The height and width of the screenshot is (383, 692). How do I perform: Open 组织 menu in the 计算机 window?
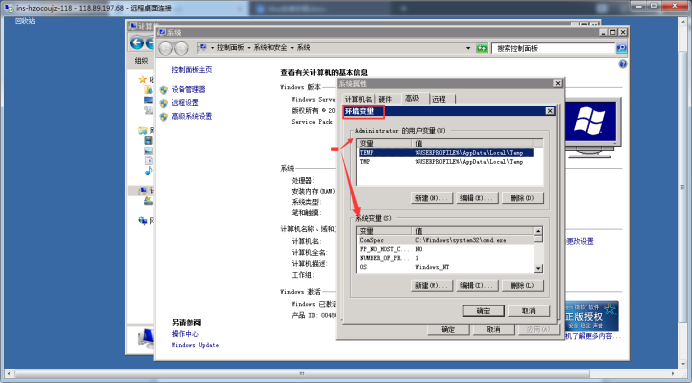[141, 61]
